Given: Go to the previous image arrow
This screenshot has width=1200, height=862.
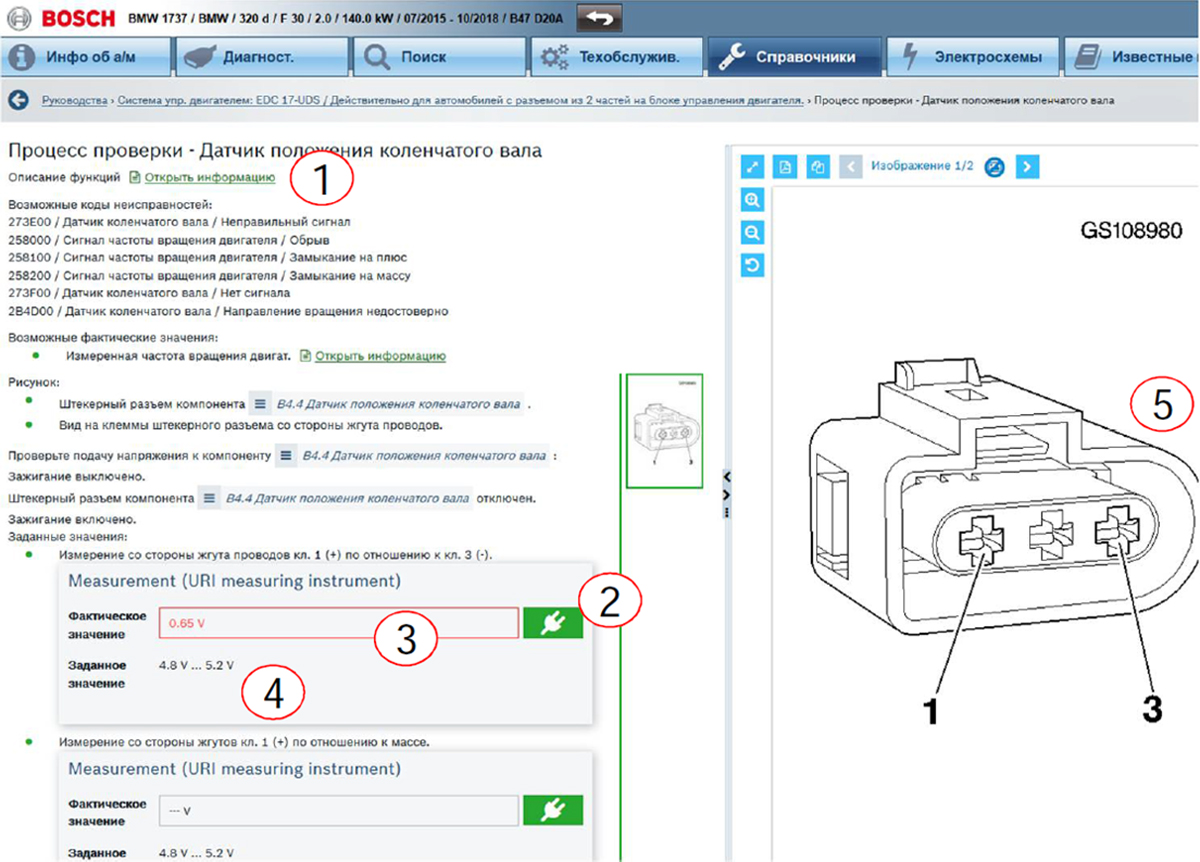Looking at the screenshot, I should pyautogui.click(x=850, y=166).
